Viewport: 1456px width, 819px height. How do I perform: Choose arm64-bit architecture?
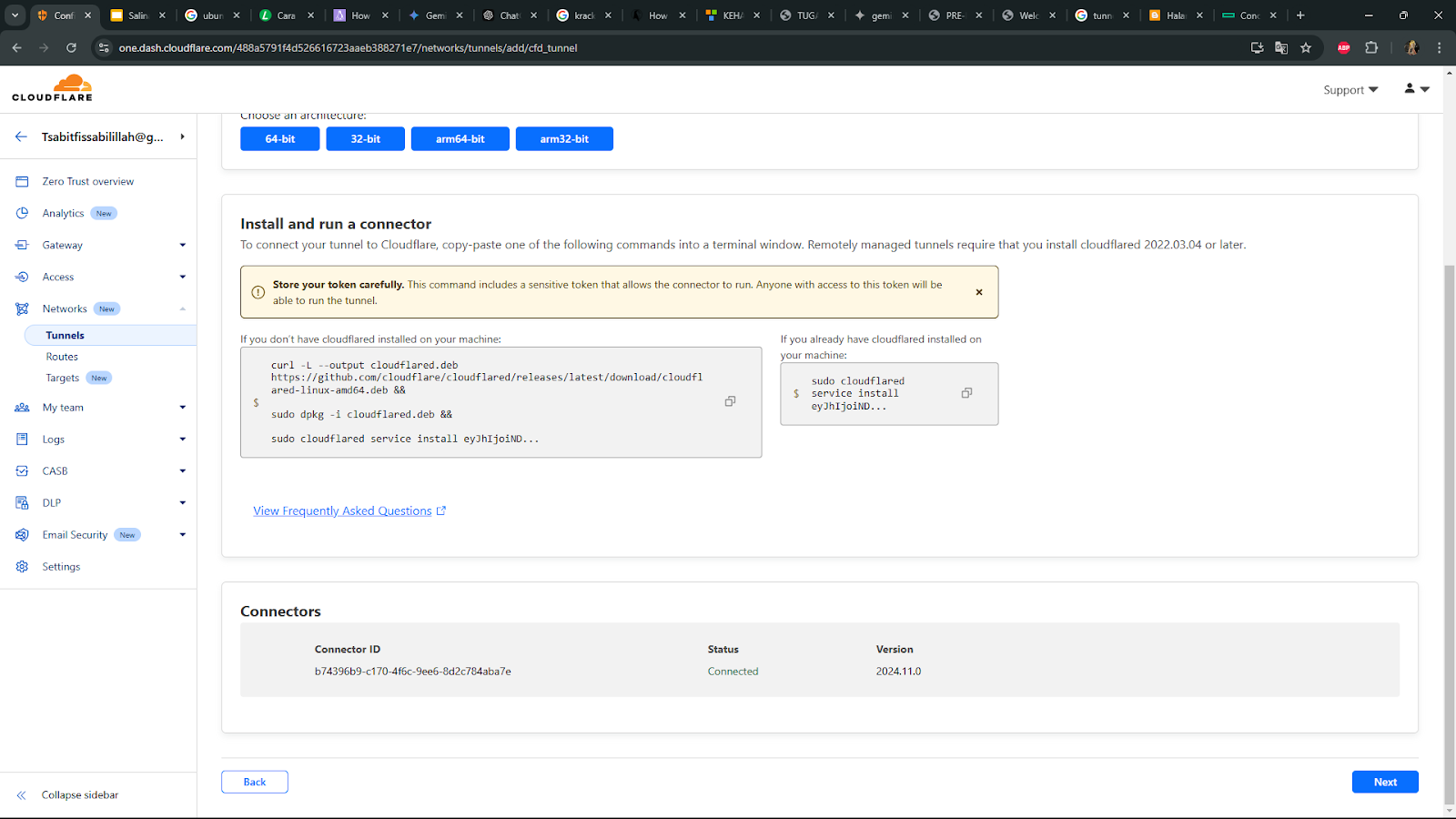[x=460, y=139]
